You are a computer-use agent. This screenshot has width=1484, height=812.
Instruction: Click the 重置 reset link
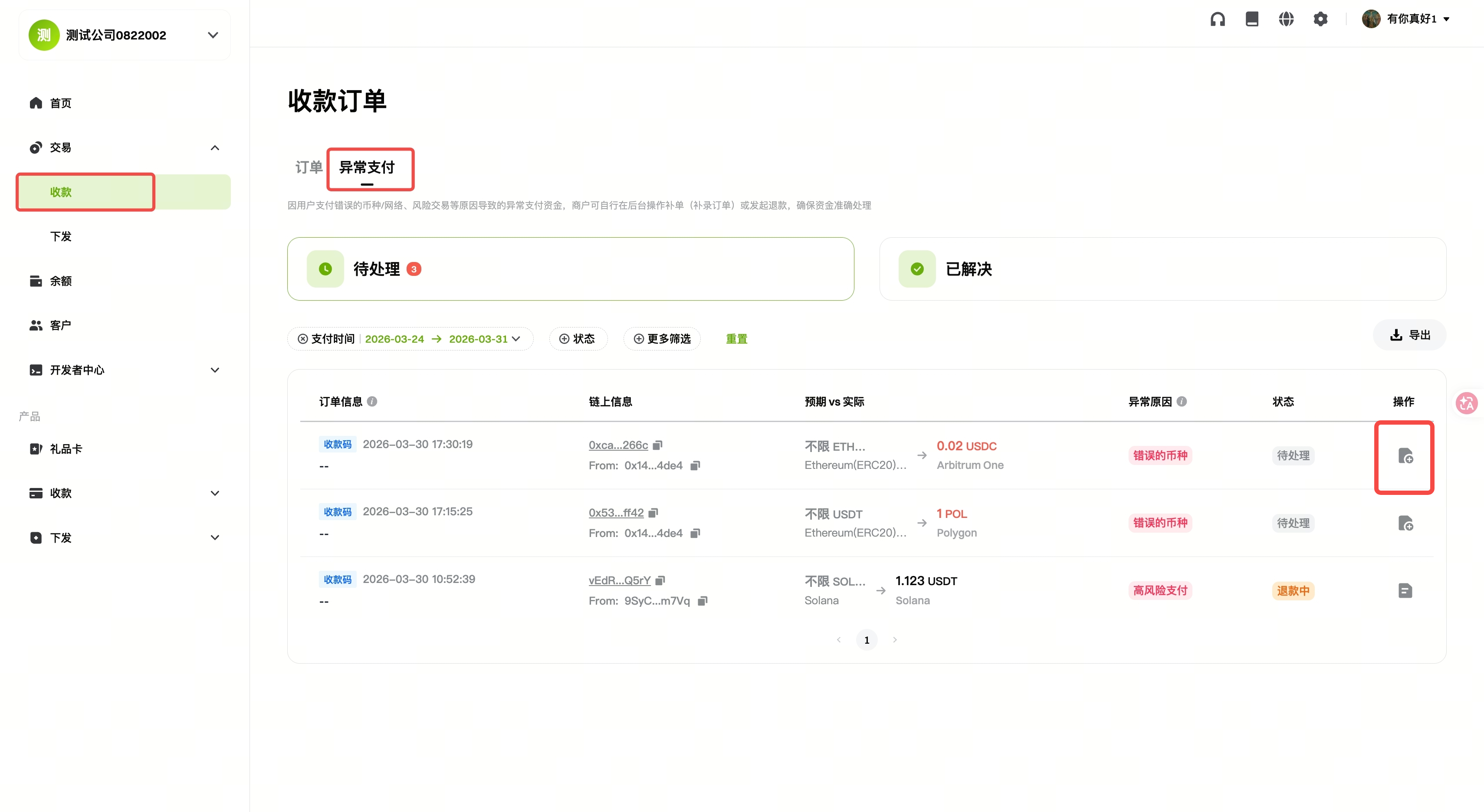coord(736,339)
